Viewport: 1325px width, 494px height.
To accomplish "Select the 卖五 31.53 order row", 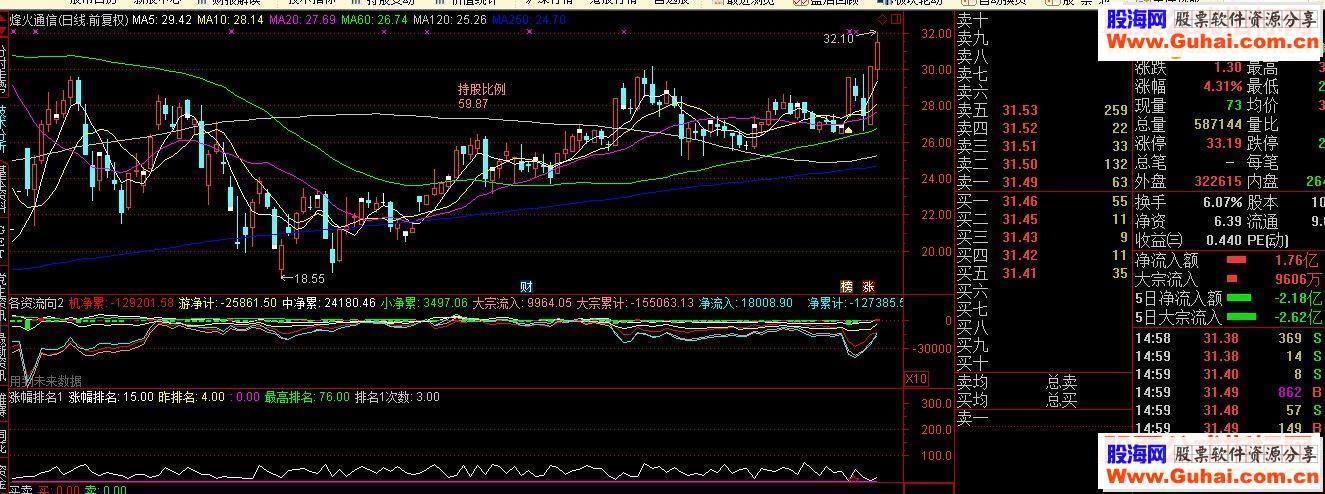I will click(x=1042, y=110).
